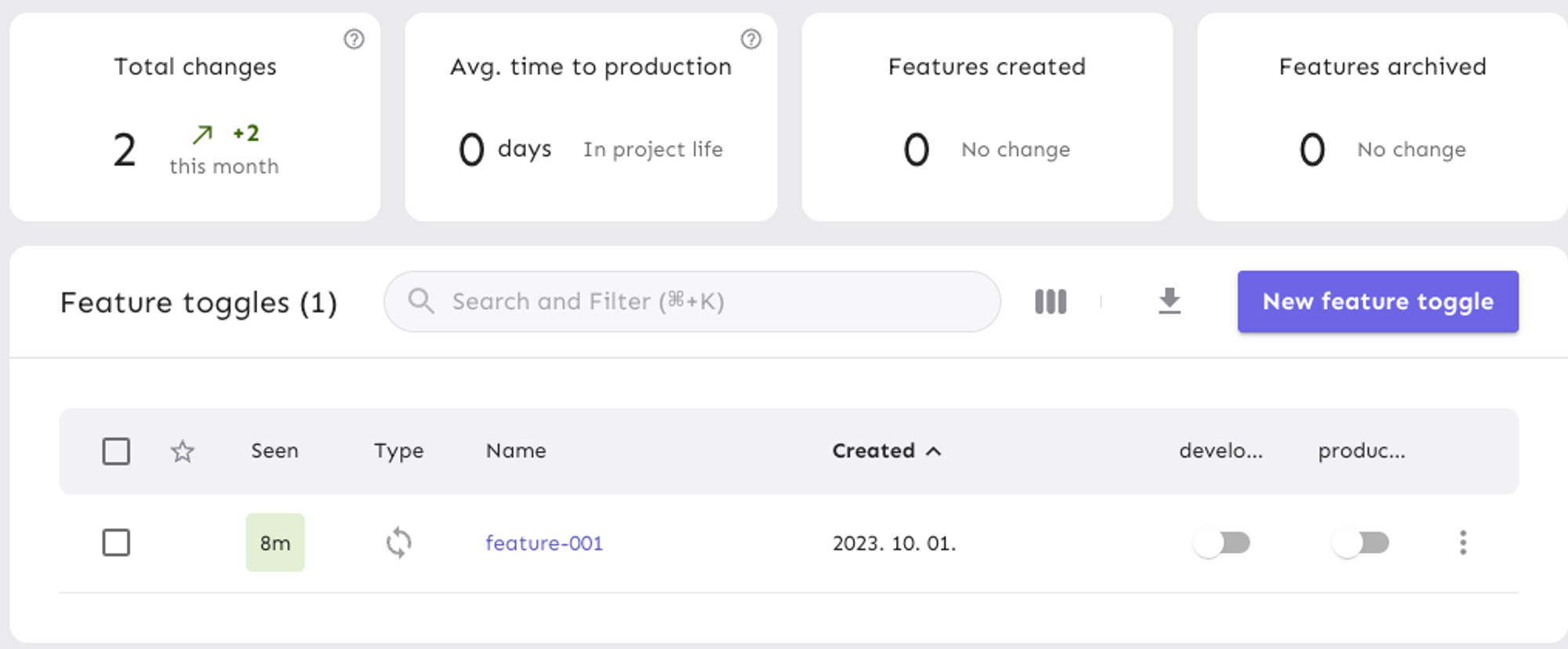Image resolution: width=1568 pixels, height=649 pixels.
Task: Click the New feature toggle button
Action: coord(1377,302)
